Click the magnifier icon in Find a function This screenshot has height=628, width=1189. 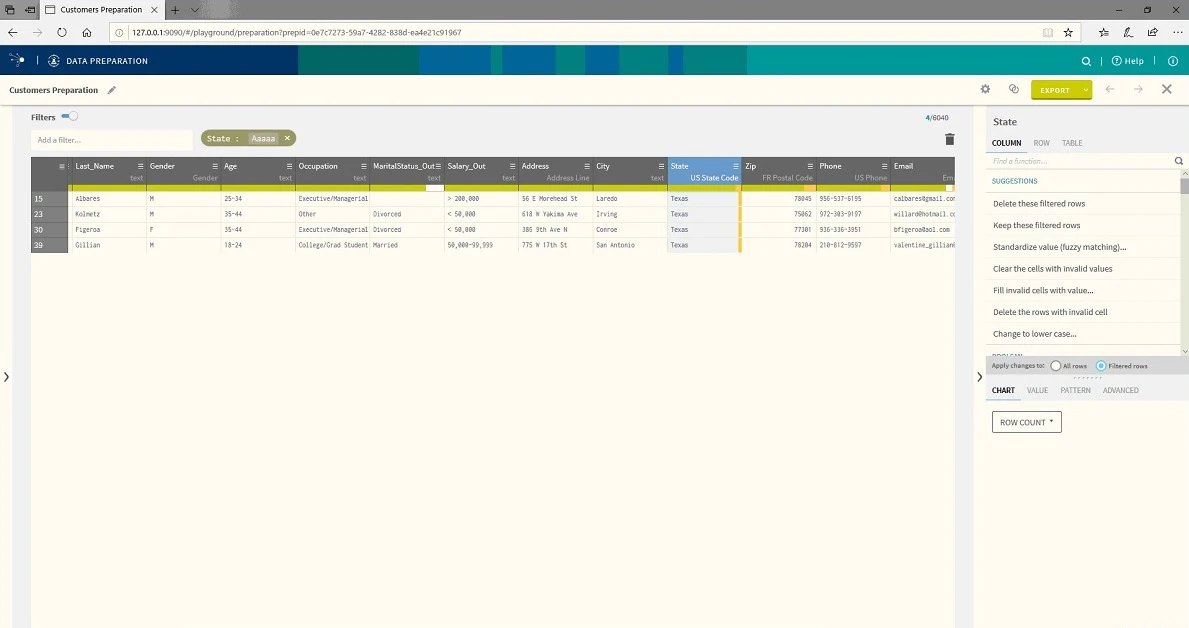pos(1178,161)
